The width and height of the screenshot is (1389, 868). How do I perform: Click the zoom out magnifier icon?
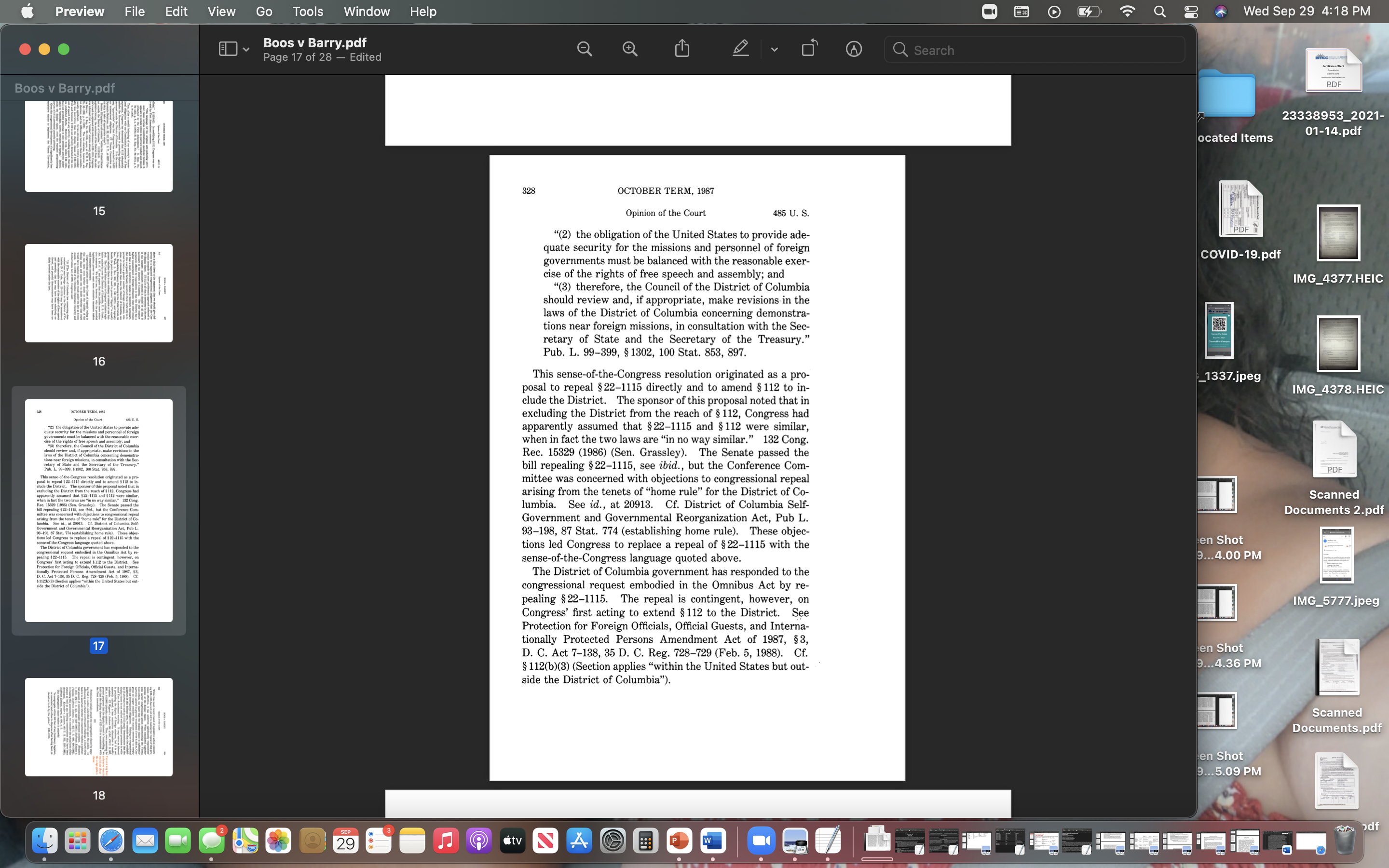[x=585, y=49]
